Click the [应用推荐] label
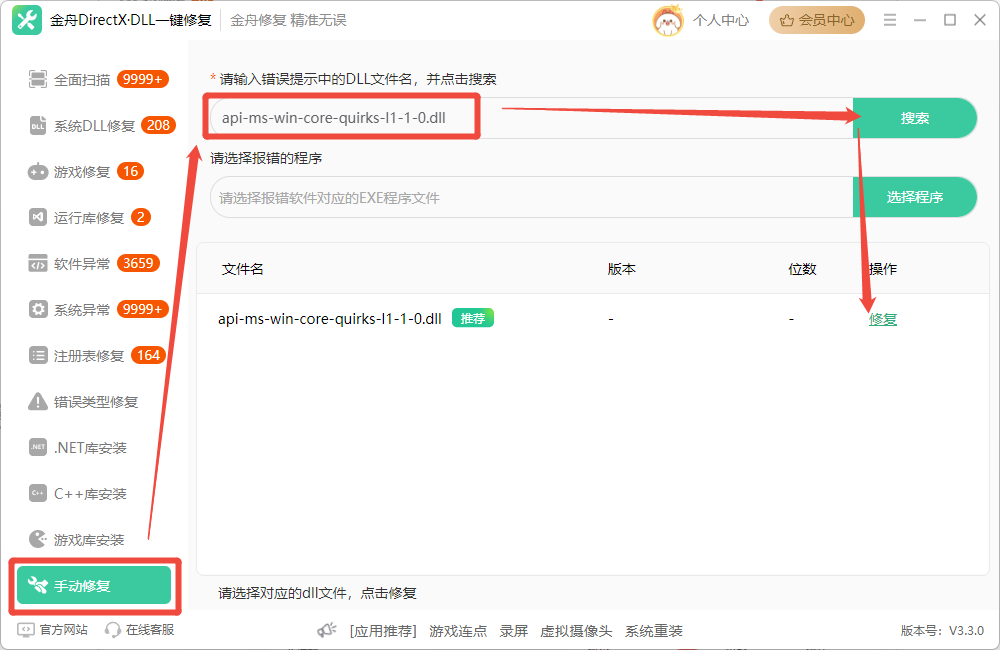The image size is (1000, 650). coord(383,631)
